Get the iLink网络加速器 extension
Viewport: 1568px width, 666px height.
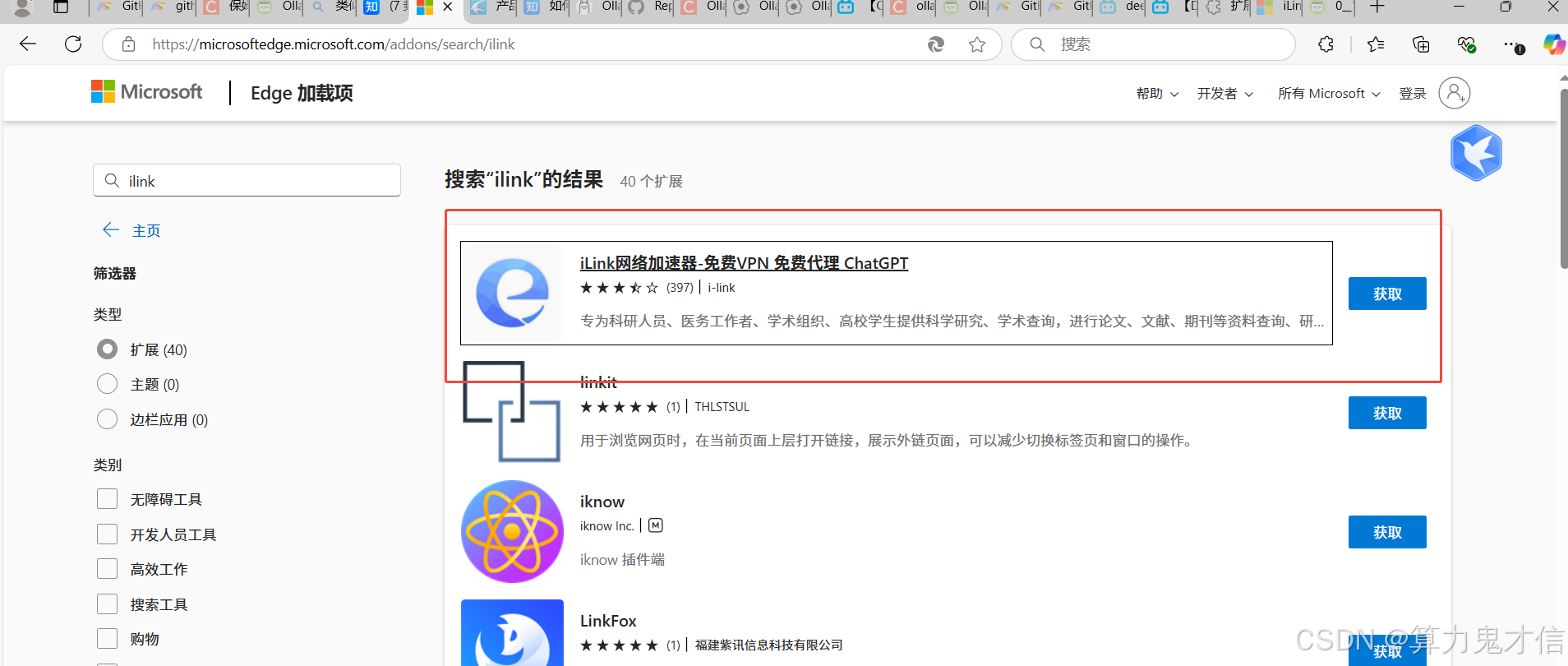pos(1387,294)
